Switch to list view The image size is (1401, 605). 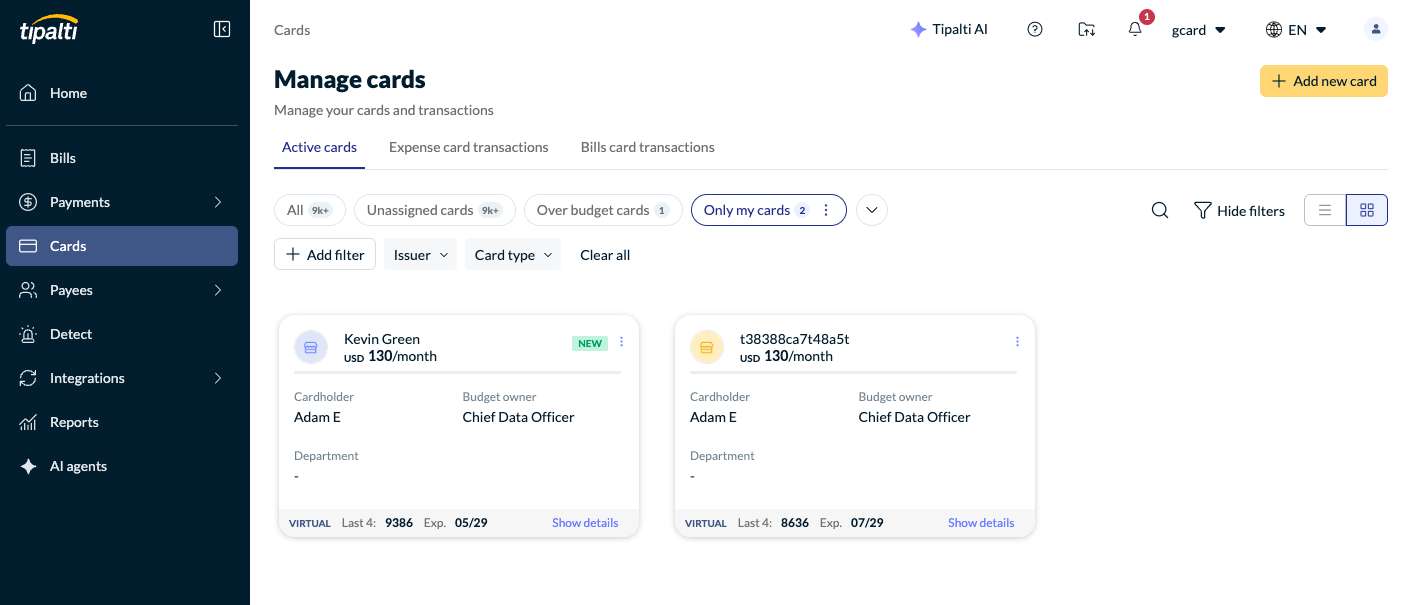point(1325,210)
